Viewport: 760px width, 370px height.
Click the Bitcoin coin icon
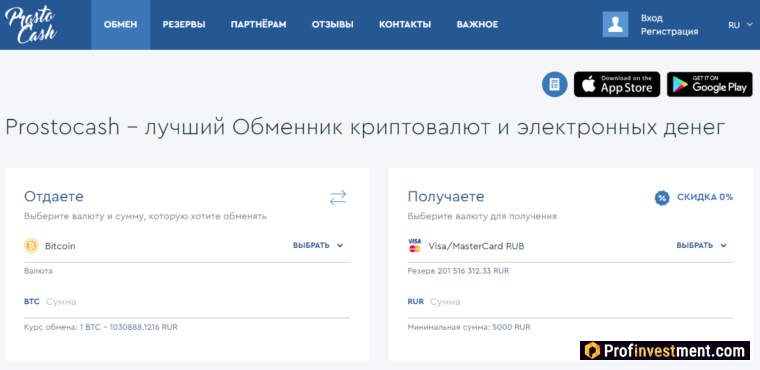(31, 246)
